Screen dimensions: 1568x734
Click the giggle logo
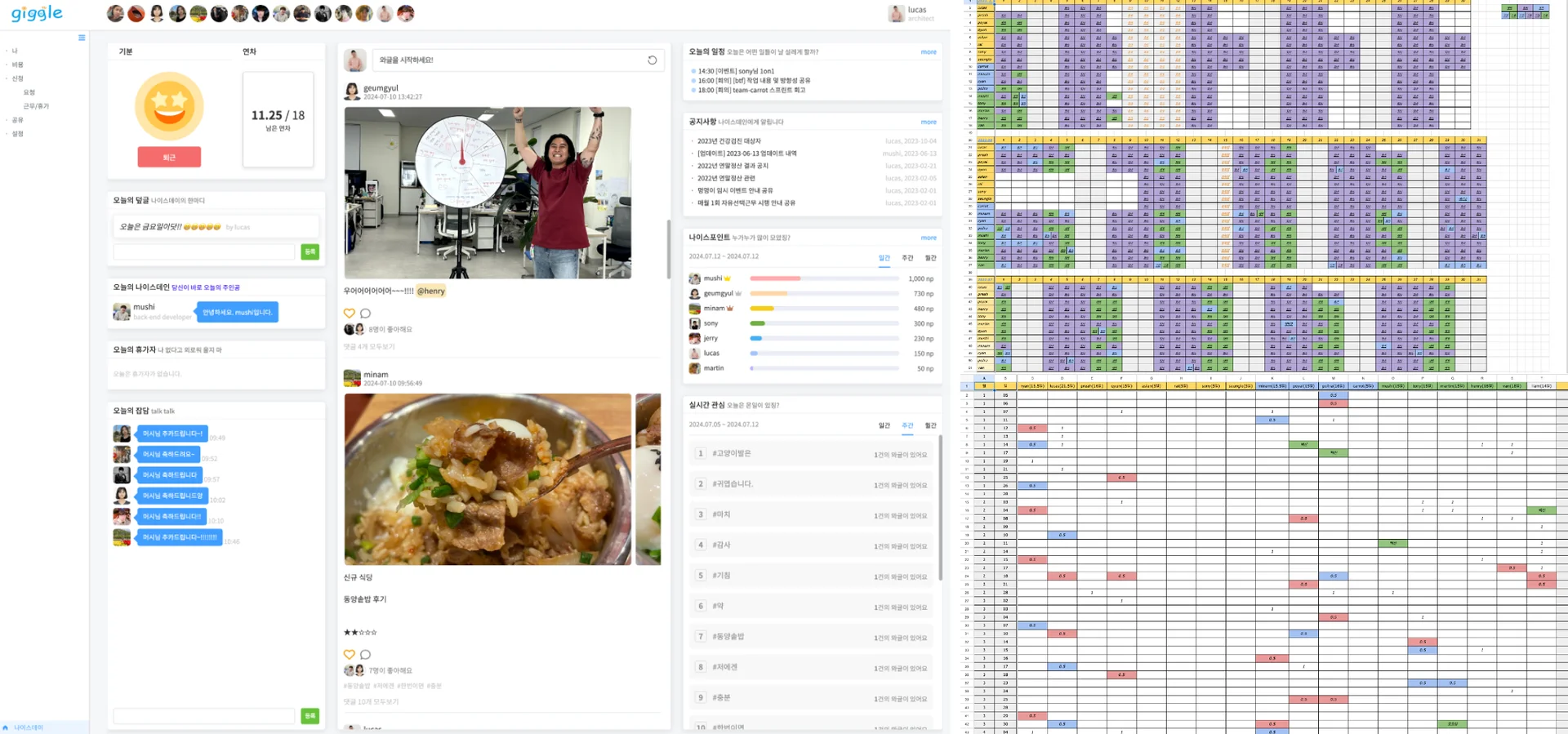37,13
